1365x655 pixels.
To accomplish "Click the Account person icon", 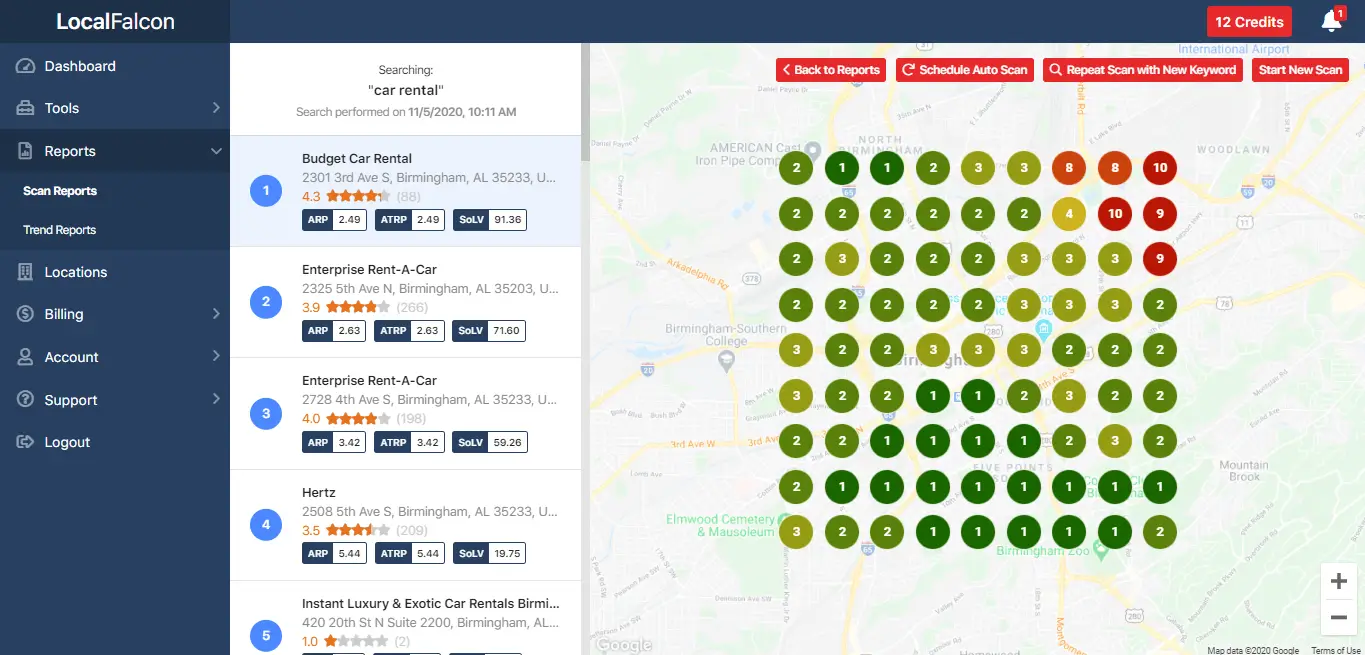I will (26, 357).
